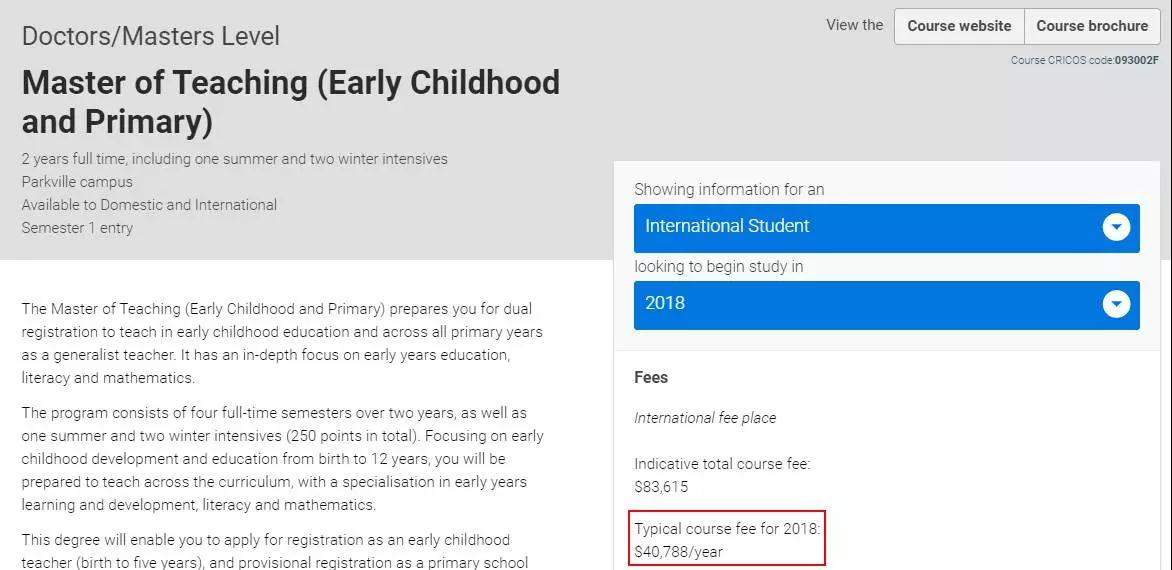The height and width of the screenshot is (570, 1172).
Task: Open the Course website button
Action: [959, 26]
